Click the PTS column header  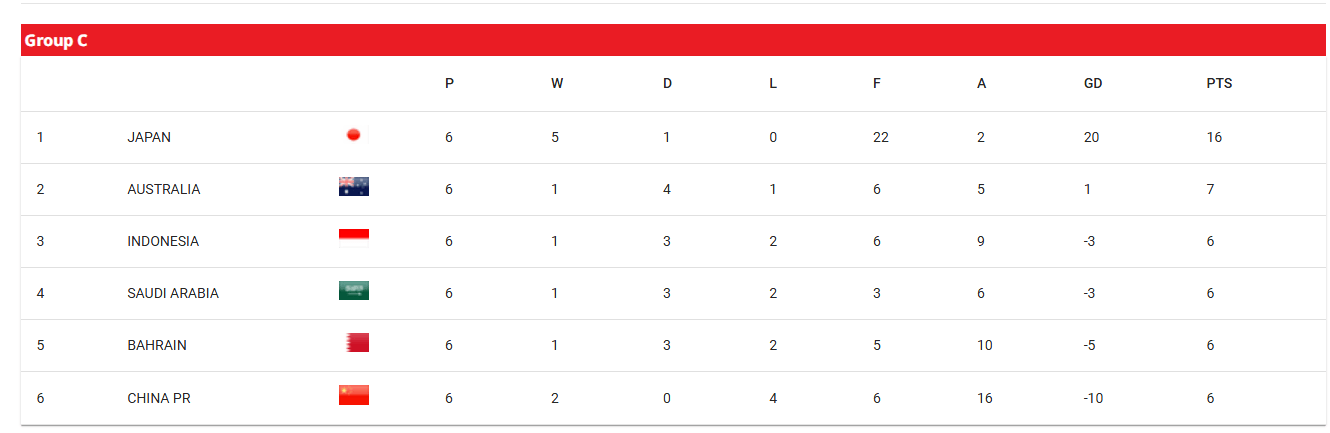pyautogui.click(x=1219, y=84)
